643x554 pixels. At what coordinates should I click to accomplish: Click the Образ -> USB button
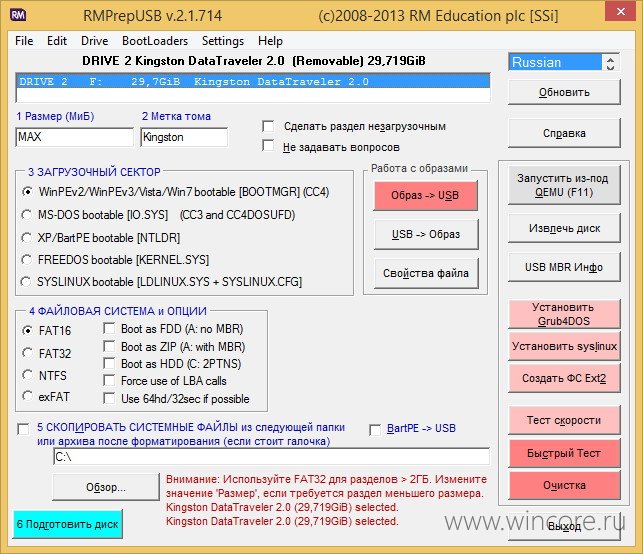[x=426, y=195]
